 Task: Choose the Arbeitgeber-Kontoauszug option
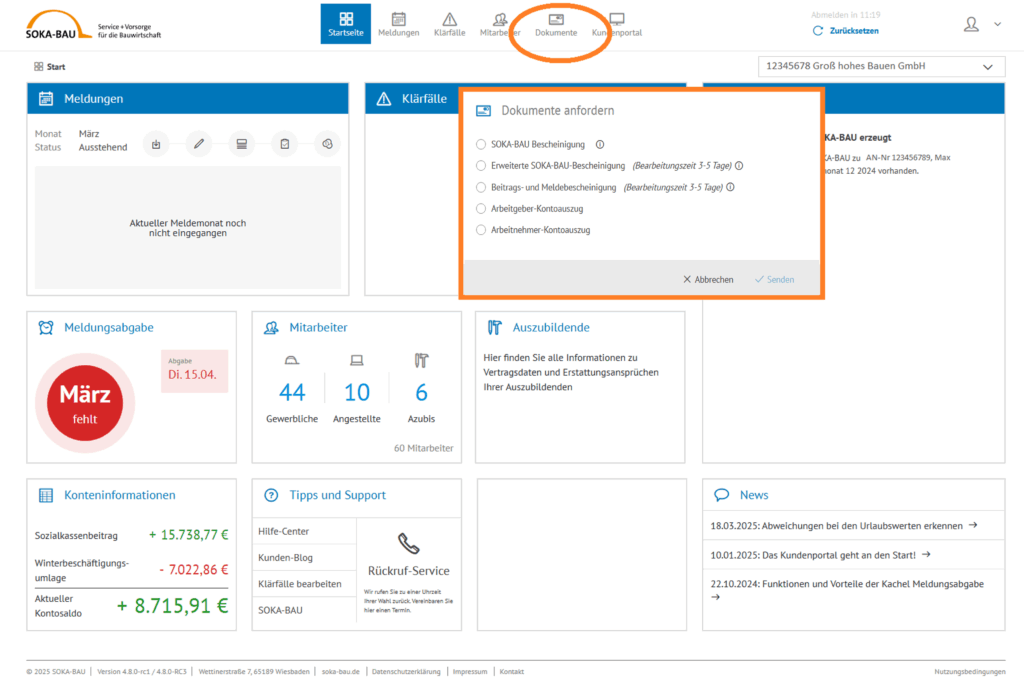point(481,209)
